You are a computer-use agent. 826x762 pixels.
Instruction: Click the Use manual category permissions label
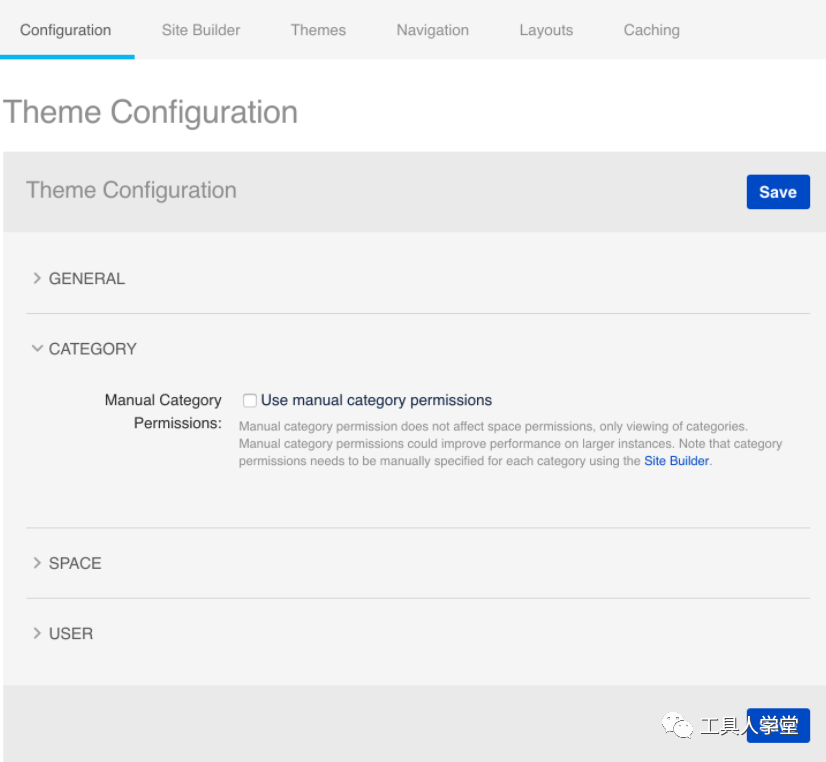(x=376, y=400)
